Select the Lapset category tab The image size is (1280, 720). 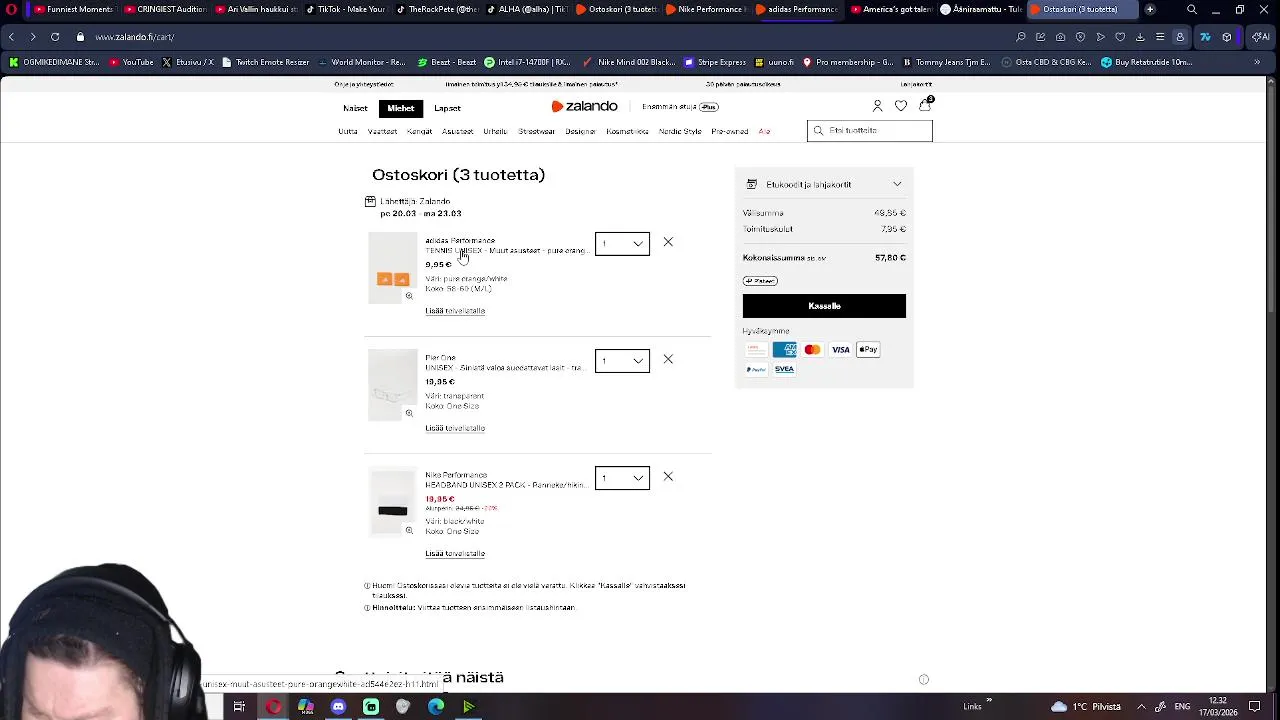[447, 108]
